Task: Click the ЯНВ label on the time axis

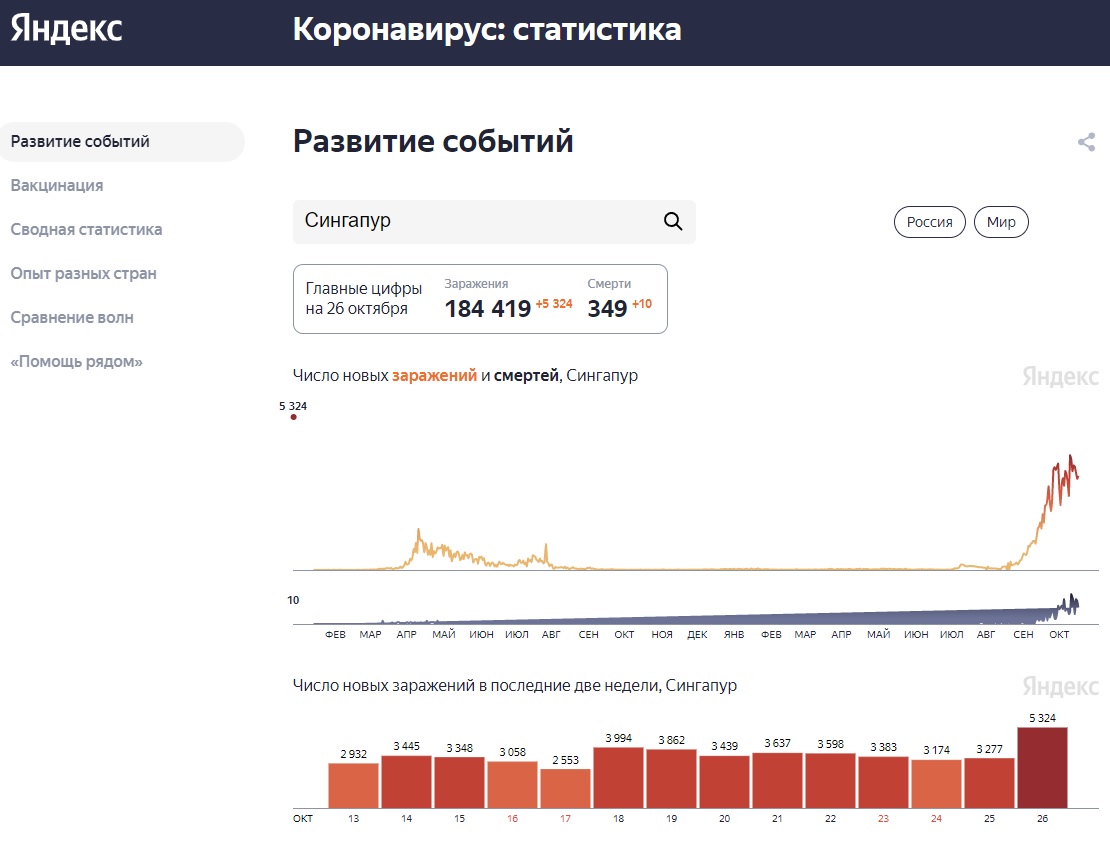Action: pos(734,634)
